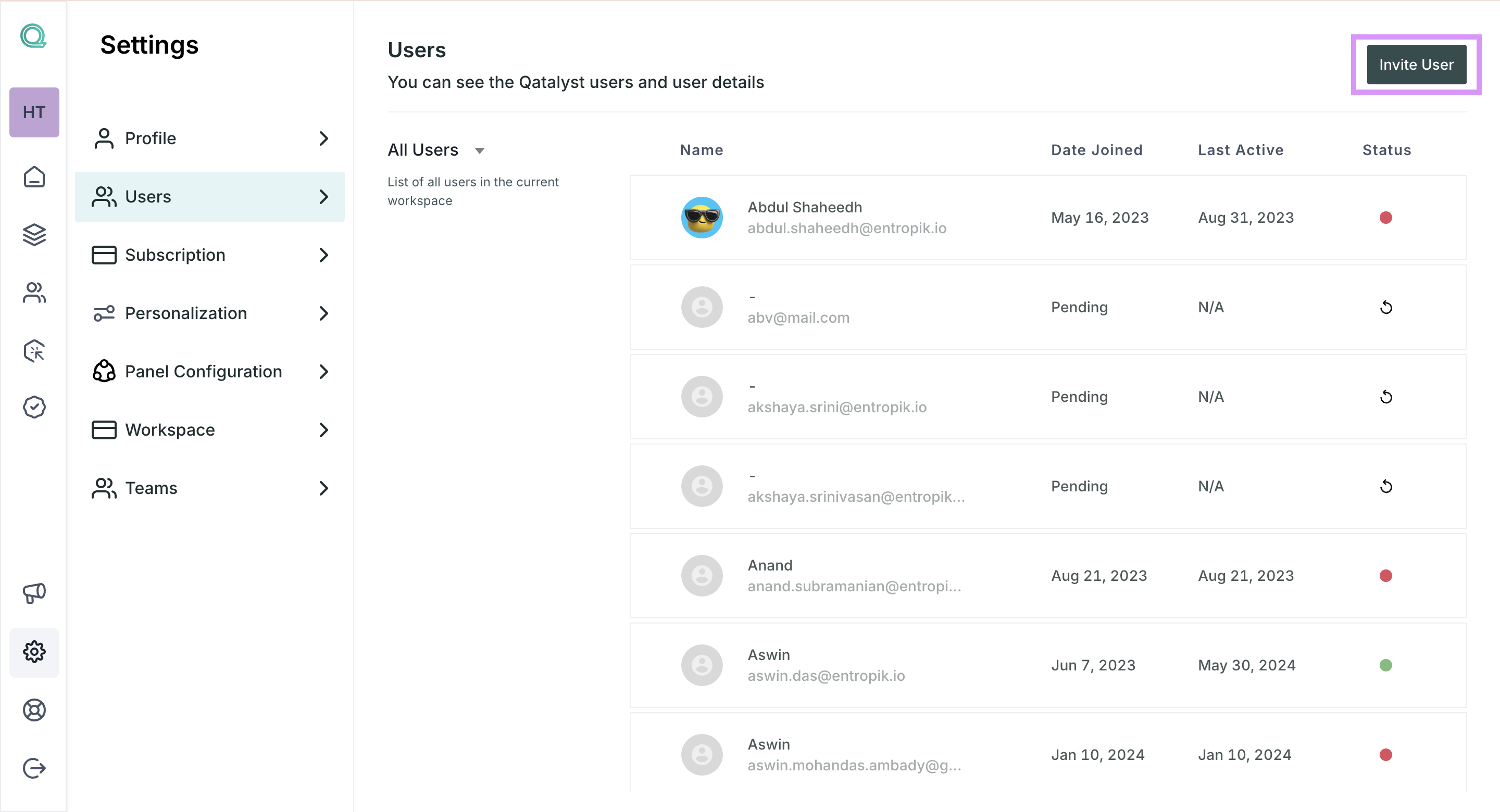1500x812 pixels.
Task: Click the Last Active column header
Action: (1240, 150)
